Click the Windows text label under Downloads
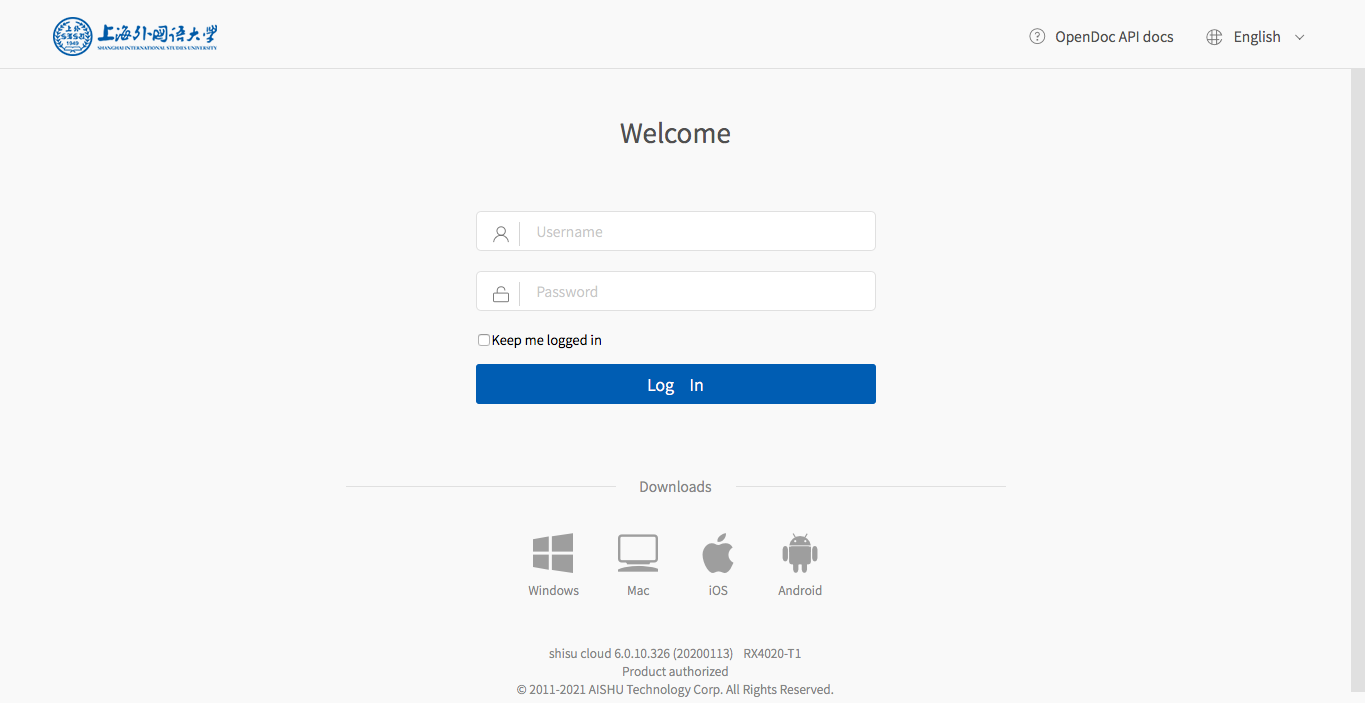The image size is (1365, 703). click(x=553, y=591)
